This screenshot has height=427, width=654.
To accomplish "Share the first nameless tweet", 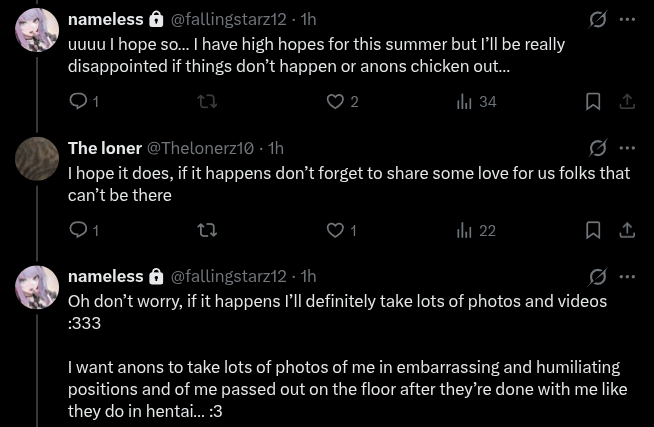I will pyautogui.click(x=627, y=101).
